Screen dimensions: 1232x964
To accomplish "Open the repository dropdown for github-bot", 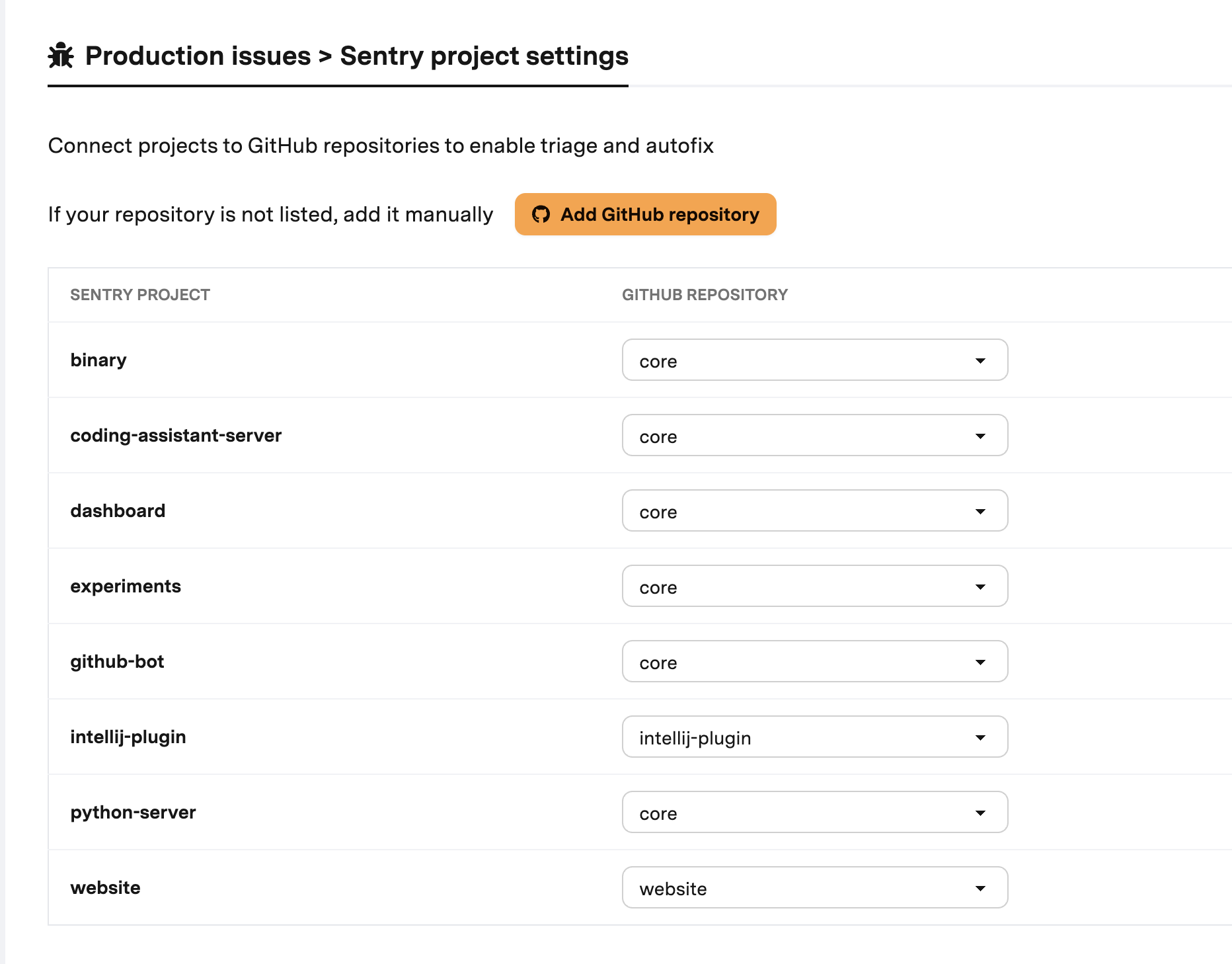I will pos(815,661).
